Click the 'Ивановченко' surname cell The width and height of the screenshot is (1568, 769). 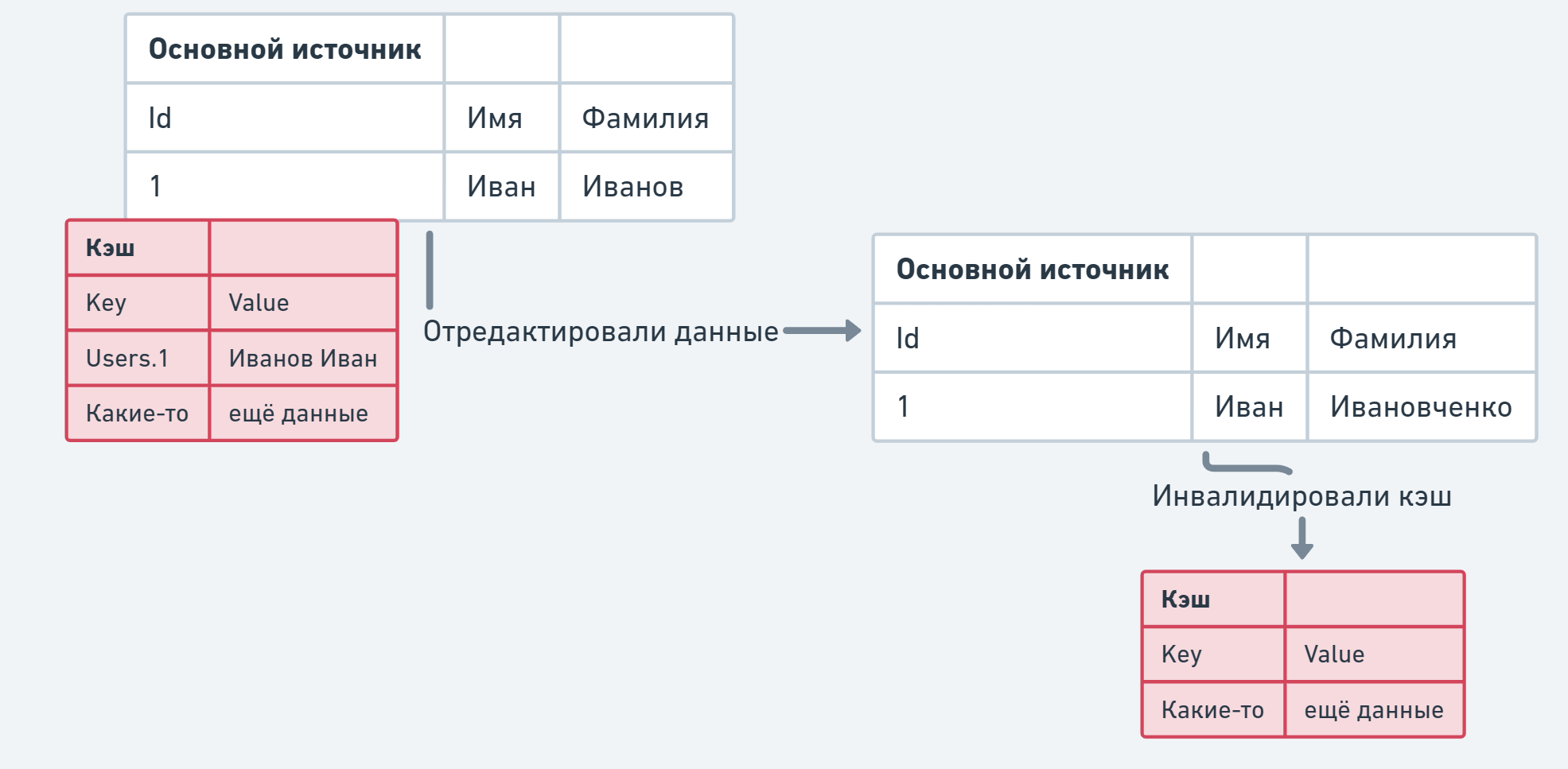(1421, 407)
